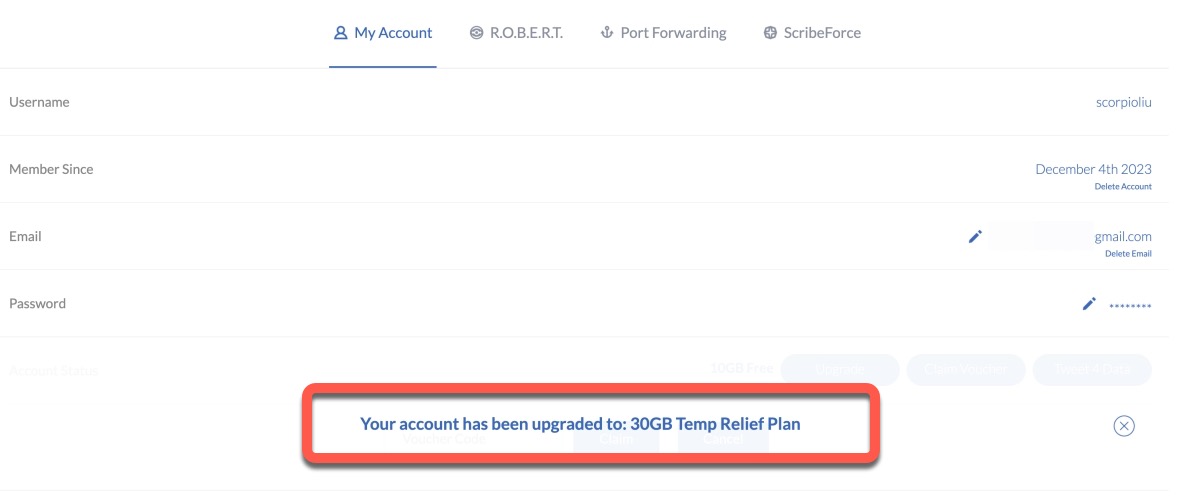Click the 30GB Temp Relief Plan message

point(580,424)
